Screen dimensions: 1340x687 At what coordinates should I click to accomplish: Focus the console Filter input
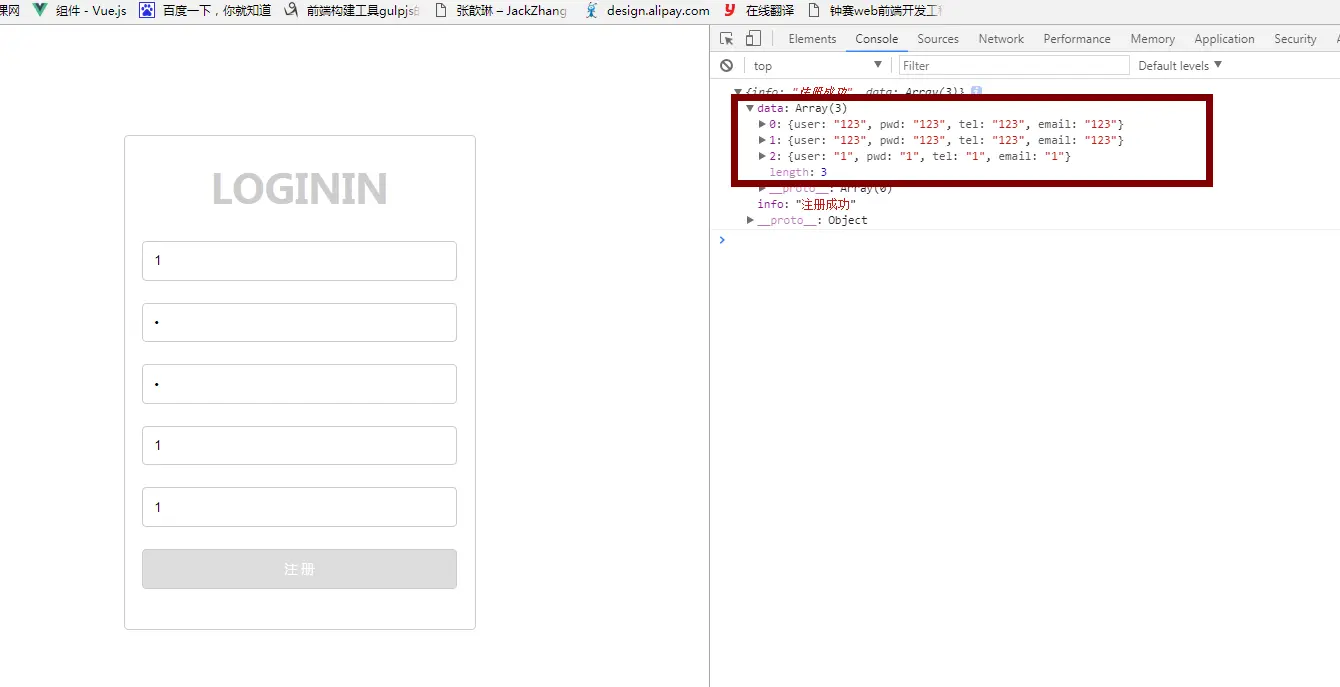coord(1014,66)
